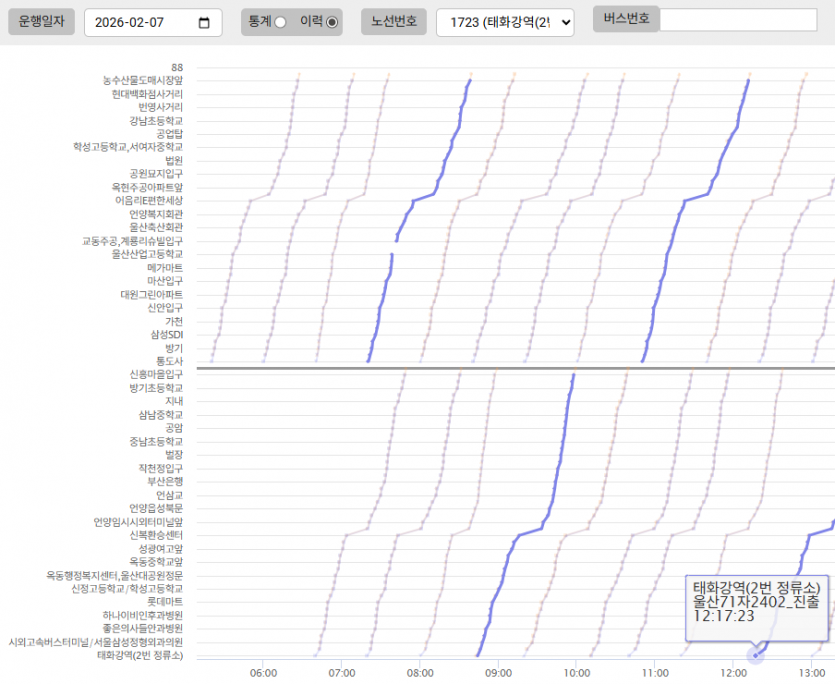Click the 노선번호 label button

394,21
